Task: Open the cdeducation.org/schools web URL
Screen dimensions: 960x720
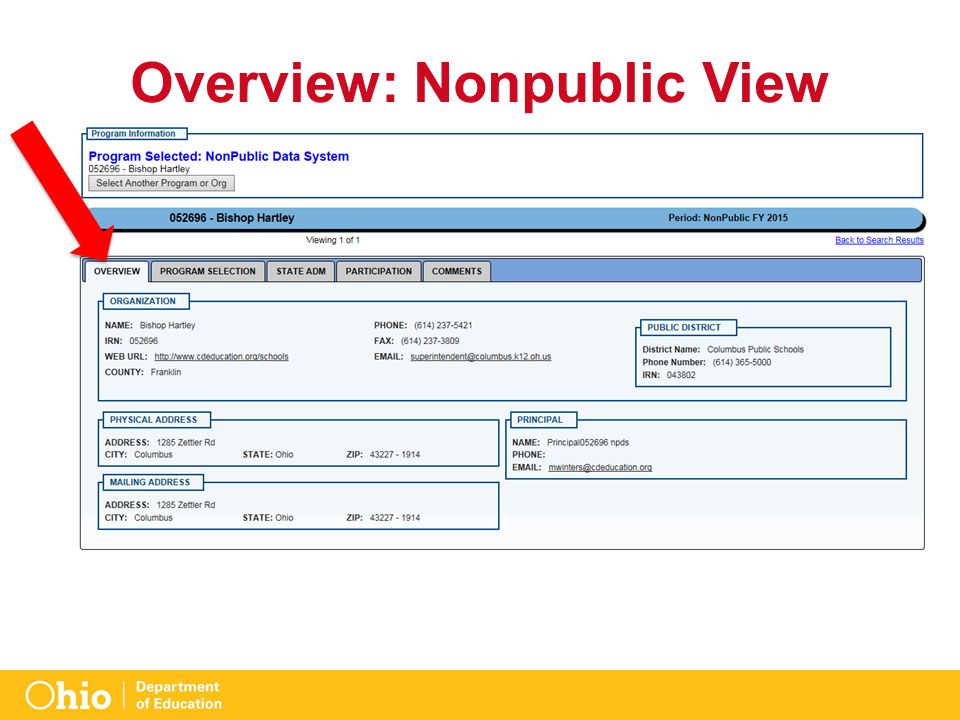Action: 221,356
